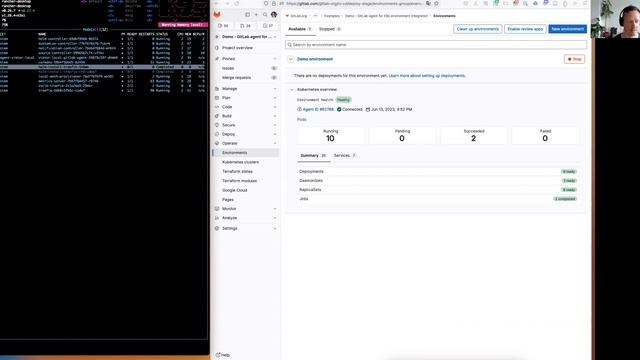The width and height of the screenshot is (640, 360).
Task: Stop the Demo environment
Action: click(x=574, y=59)
